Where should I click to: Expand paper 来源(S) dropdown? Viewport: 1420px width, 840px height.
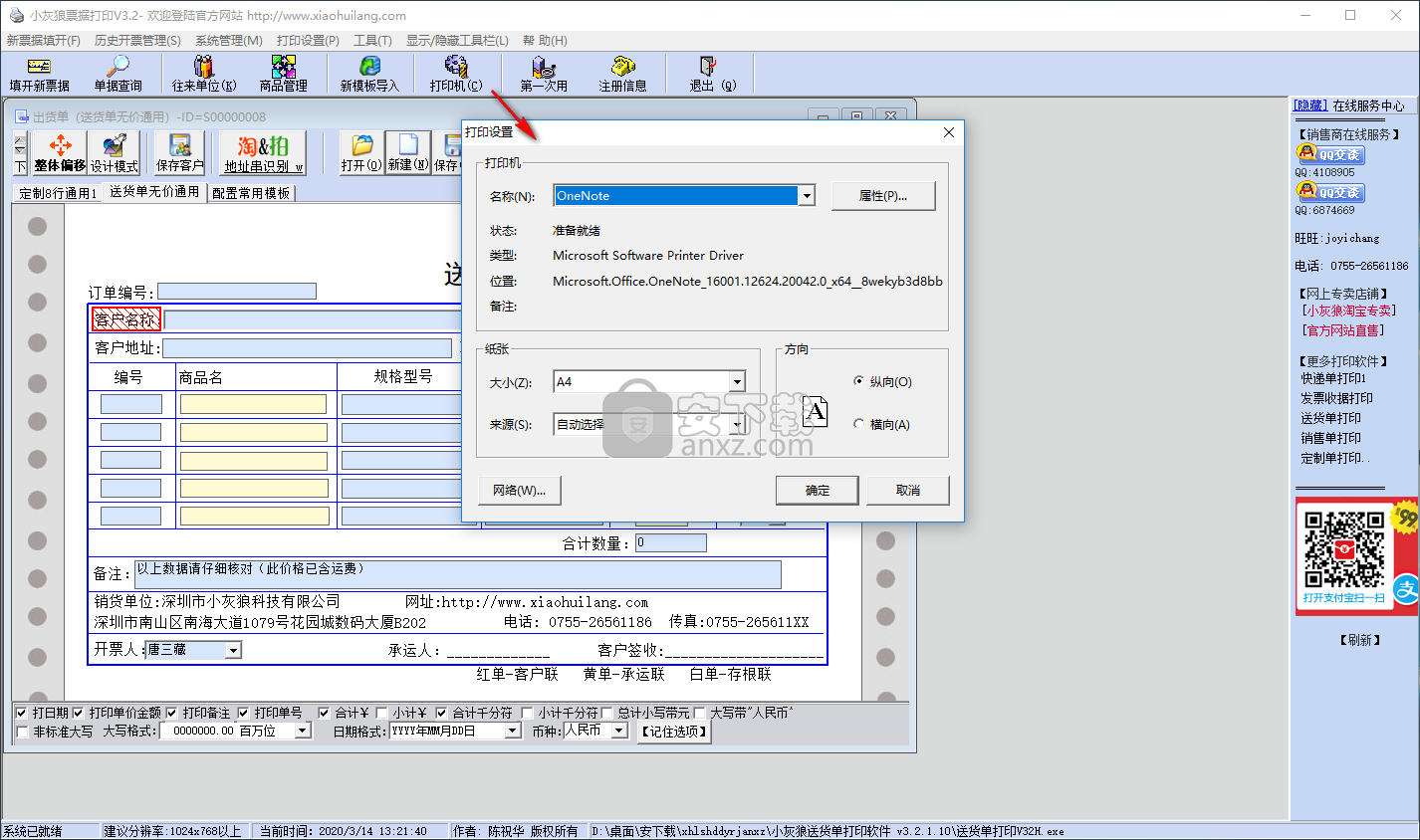click(x=737, y=424)
